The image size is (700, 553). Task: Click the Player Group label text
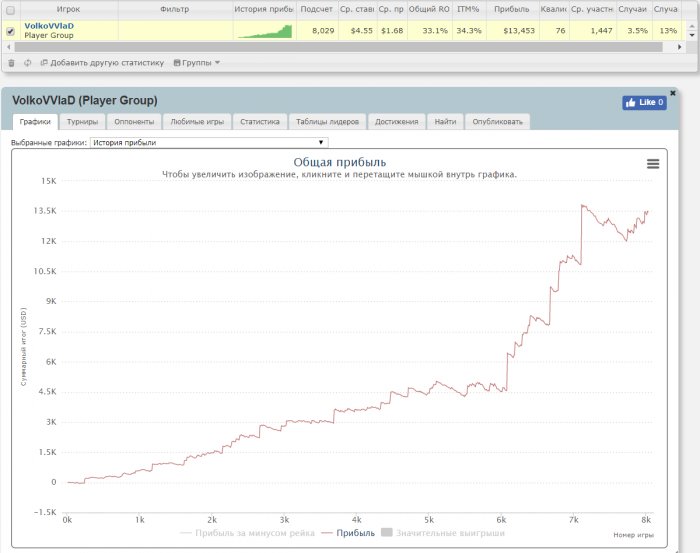[49, 35]
